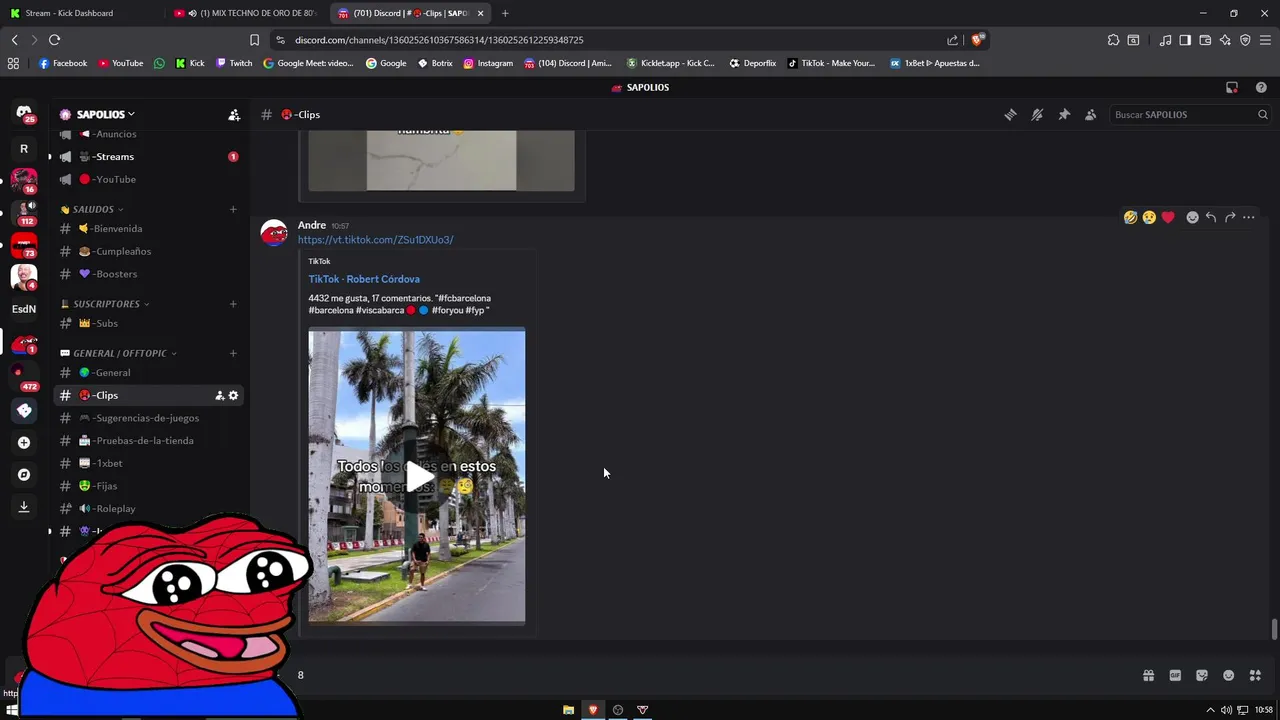Viewport: 1280px width, 720px height.
Task: Open the Streams channel
Action: click(x=148, y=157)
